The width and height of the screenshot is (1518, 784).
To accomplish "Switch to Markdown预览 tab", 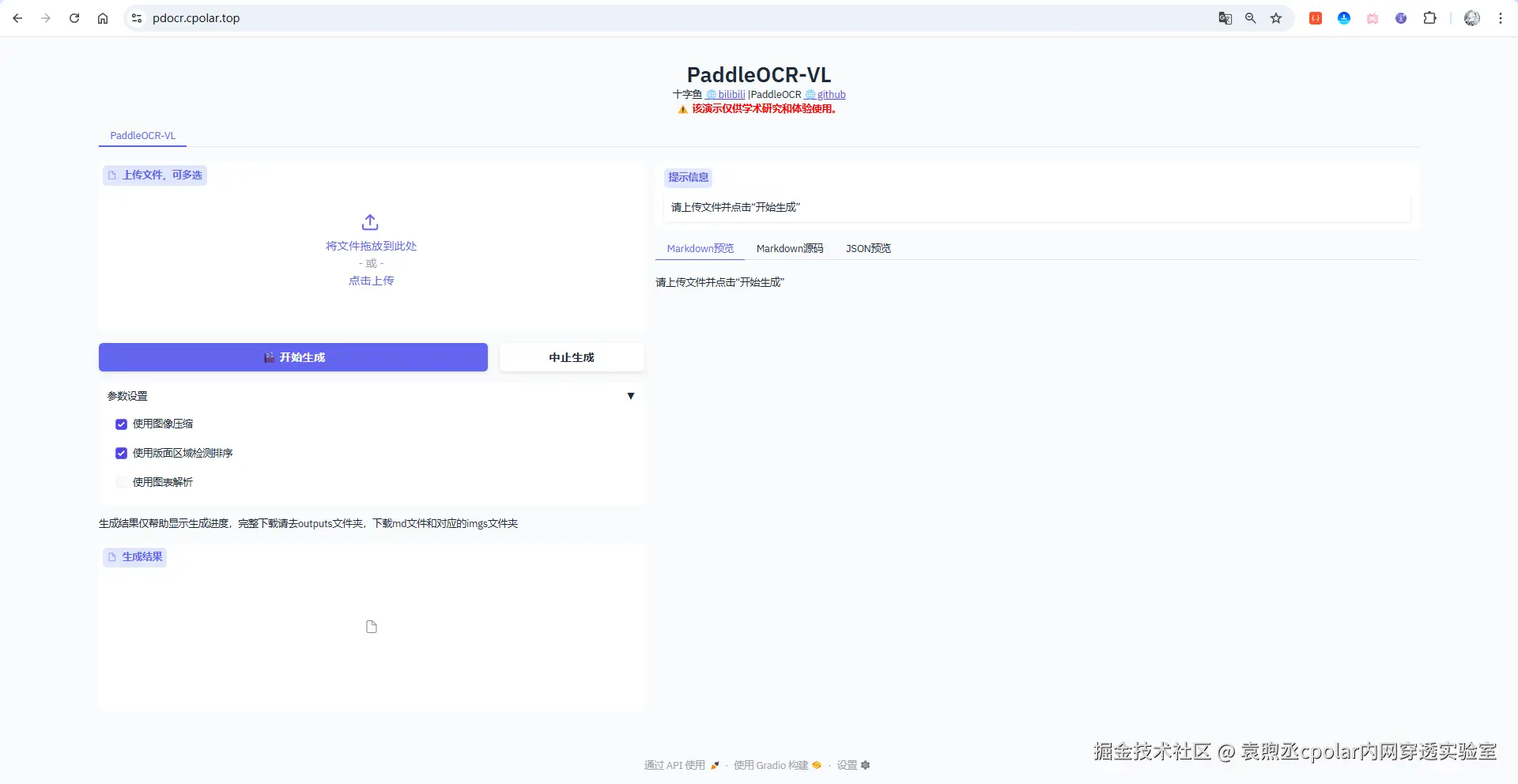I will [x=700, y=249].
